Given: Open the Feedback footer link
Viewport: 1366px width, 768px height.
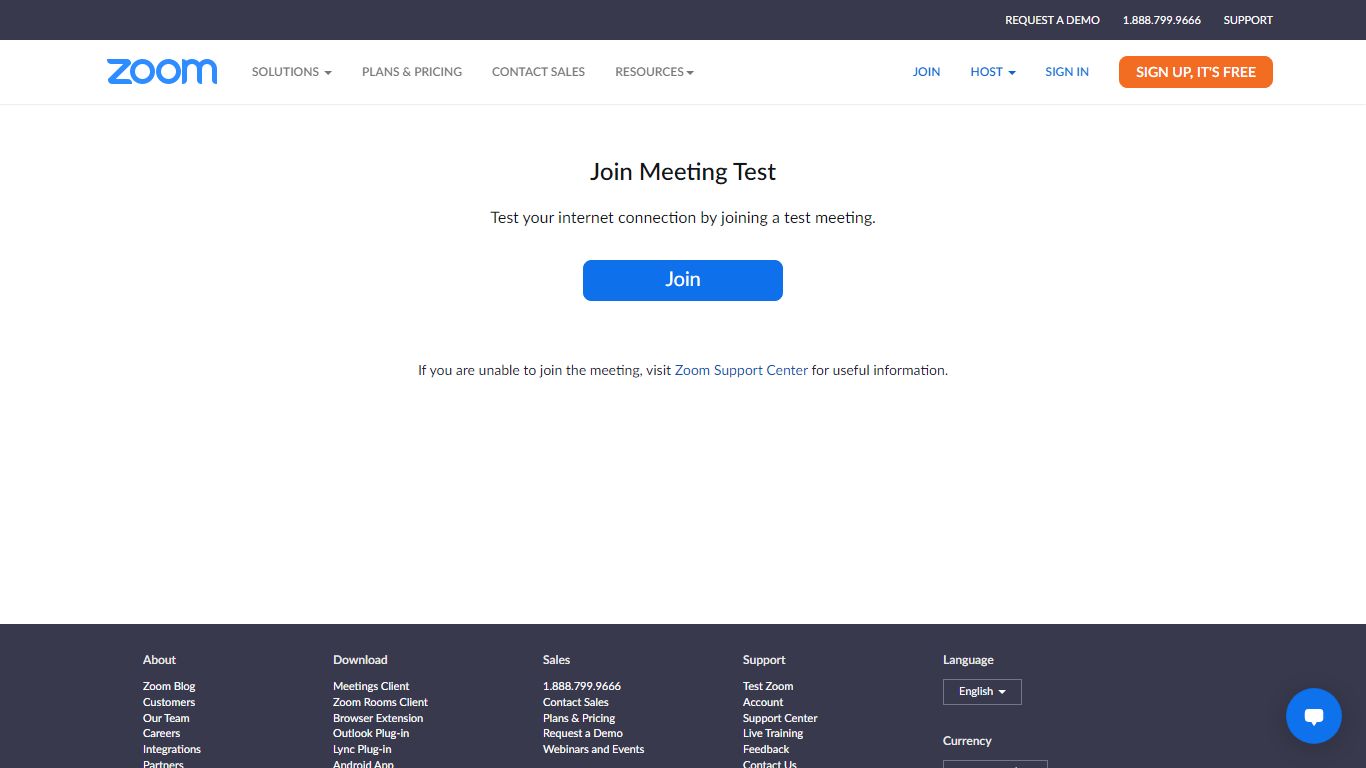Looking at the screenshot, I should [766, 749].
